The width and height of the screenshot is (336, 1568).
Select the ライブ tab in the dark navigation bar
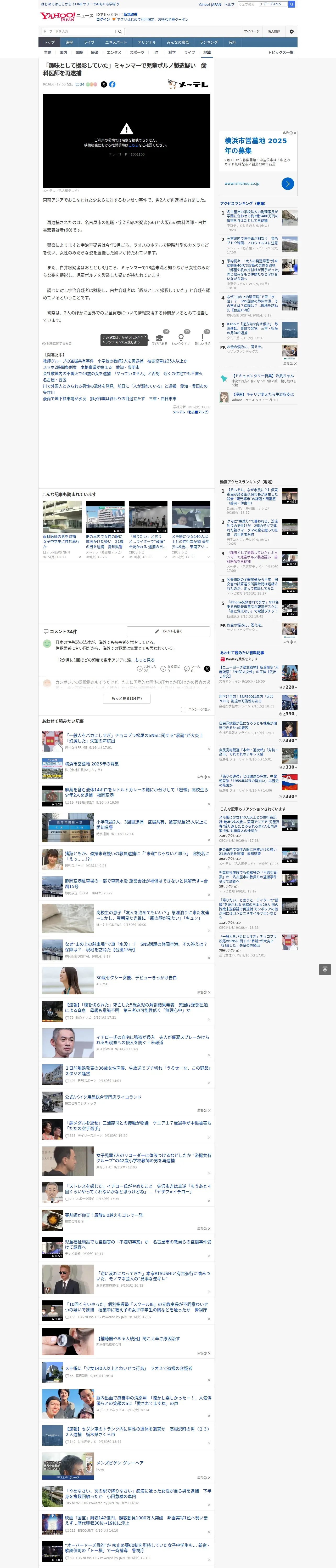(x=89, y=43)
